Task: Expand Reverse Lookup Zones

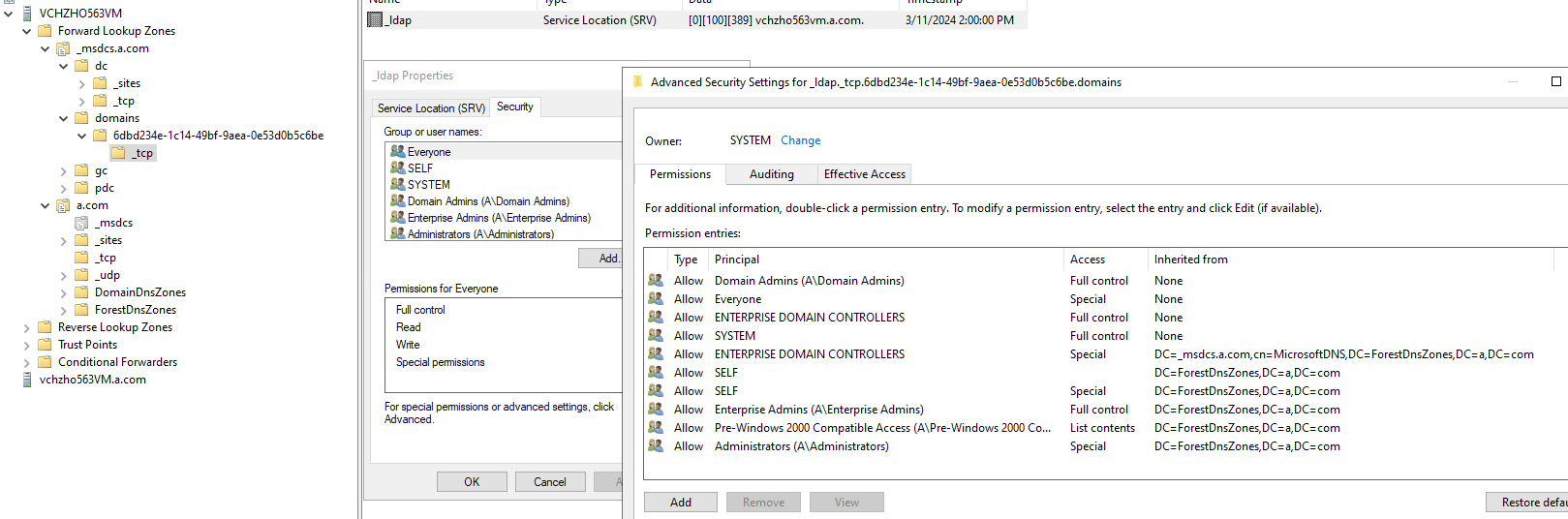Action: point(27,327)
